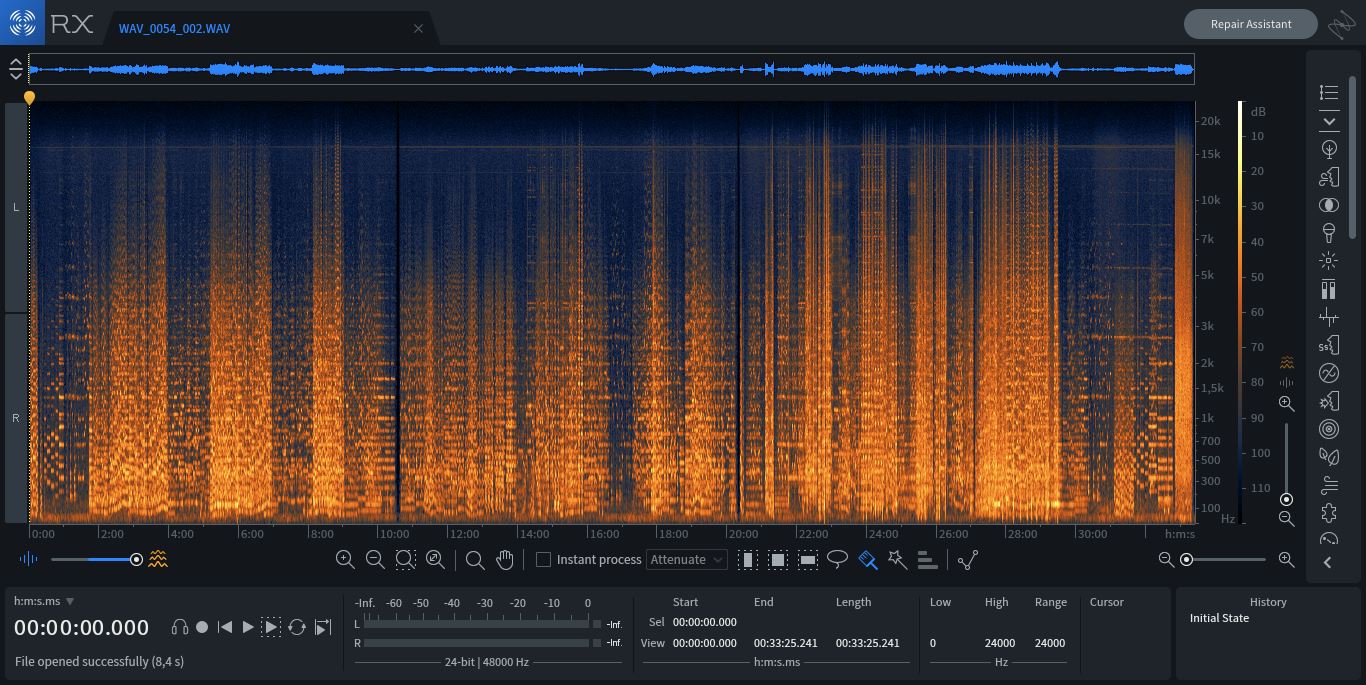Click the Find Similar Event icon
The image size is (1366, 685).
click(927, 560)
